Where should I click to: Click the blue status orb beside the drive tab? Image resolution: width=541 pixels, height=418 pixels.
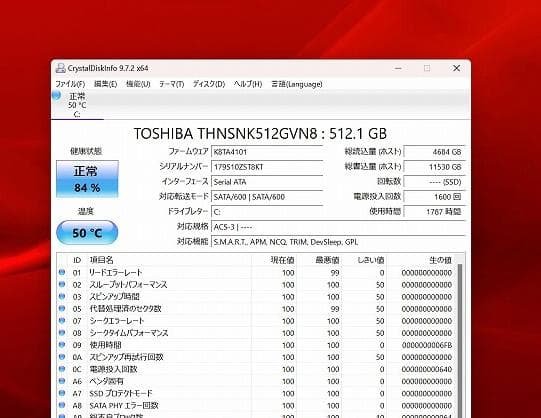click(57, 95)
